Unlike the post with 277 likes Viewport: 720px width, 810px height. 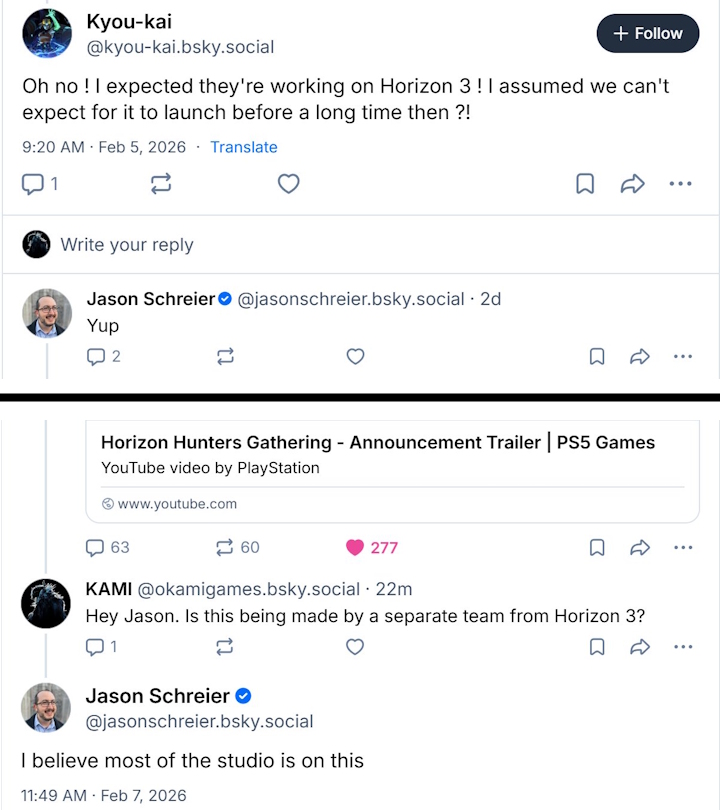(355, 547)
